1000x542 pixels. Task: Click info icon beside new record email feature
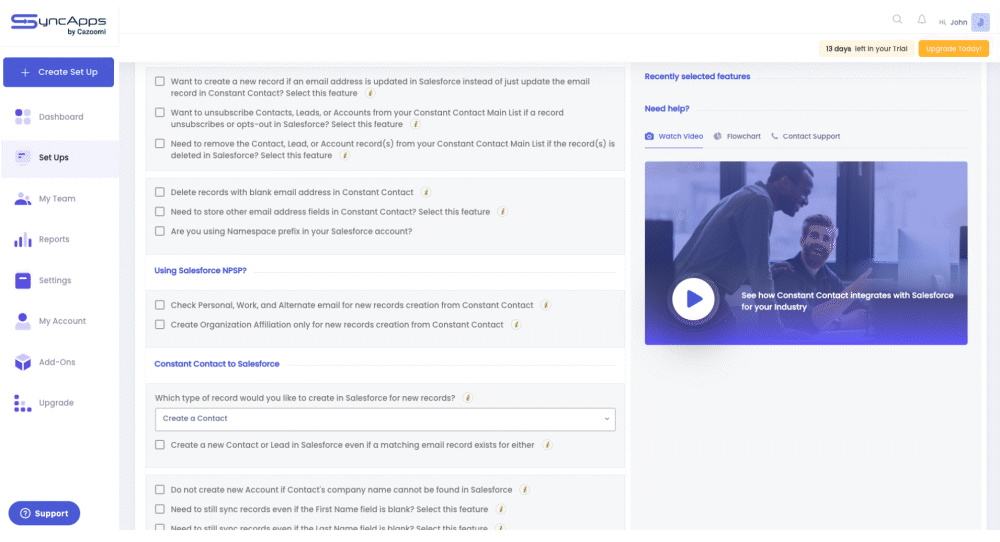click(x=370, y=93)
